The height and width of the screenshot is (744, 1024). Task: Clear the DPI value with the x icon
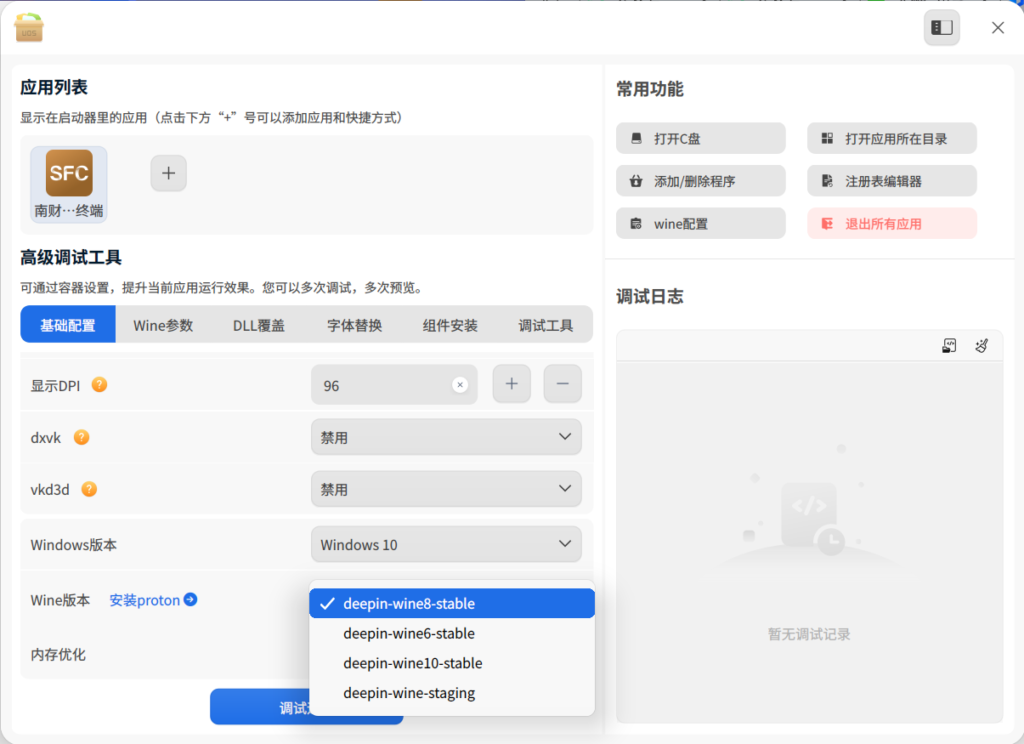click(x=460, y=385)
